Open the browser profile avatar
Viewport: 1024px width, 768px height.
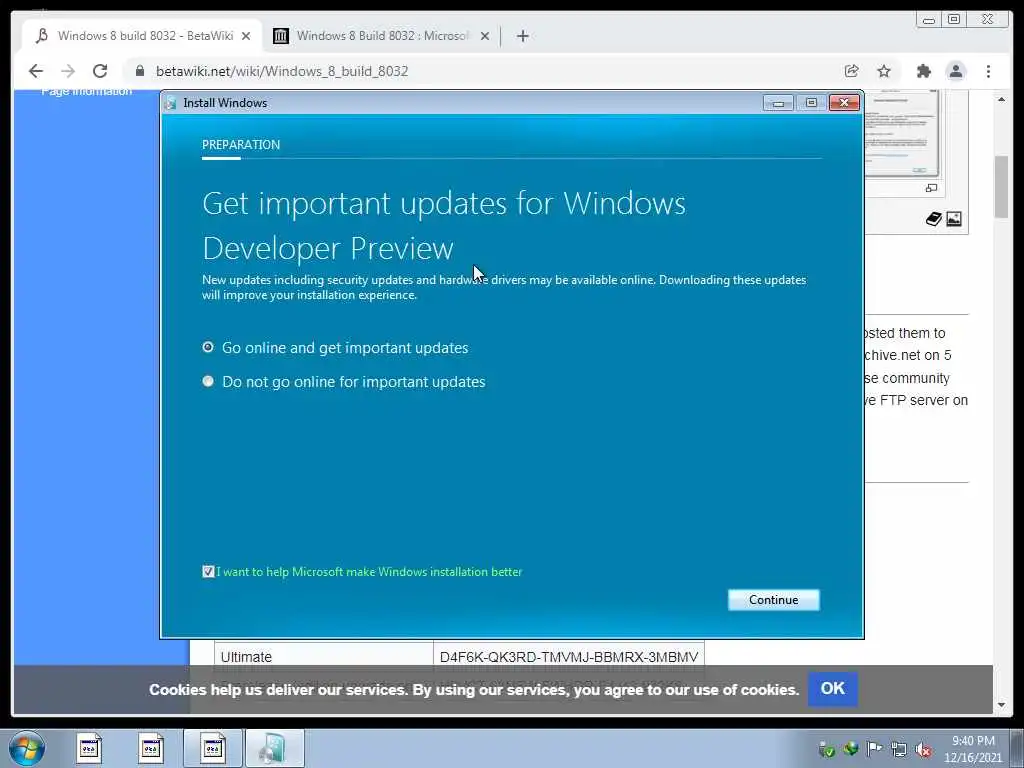[x=956, y=71]
